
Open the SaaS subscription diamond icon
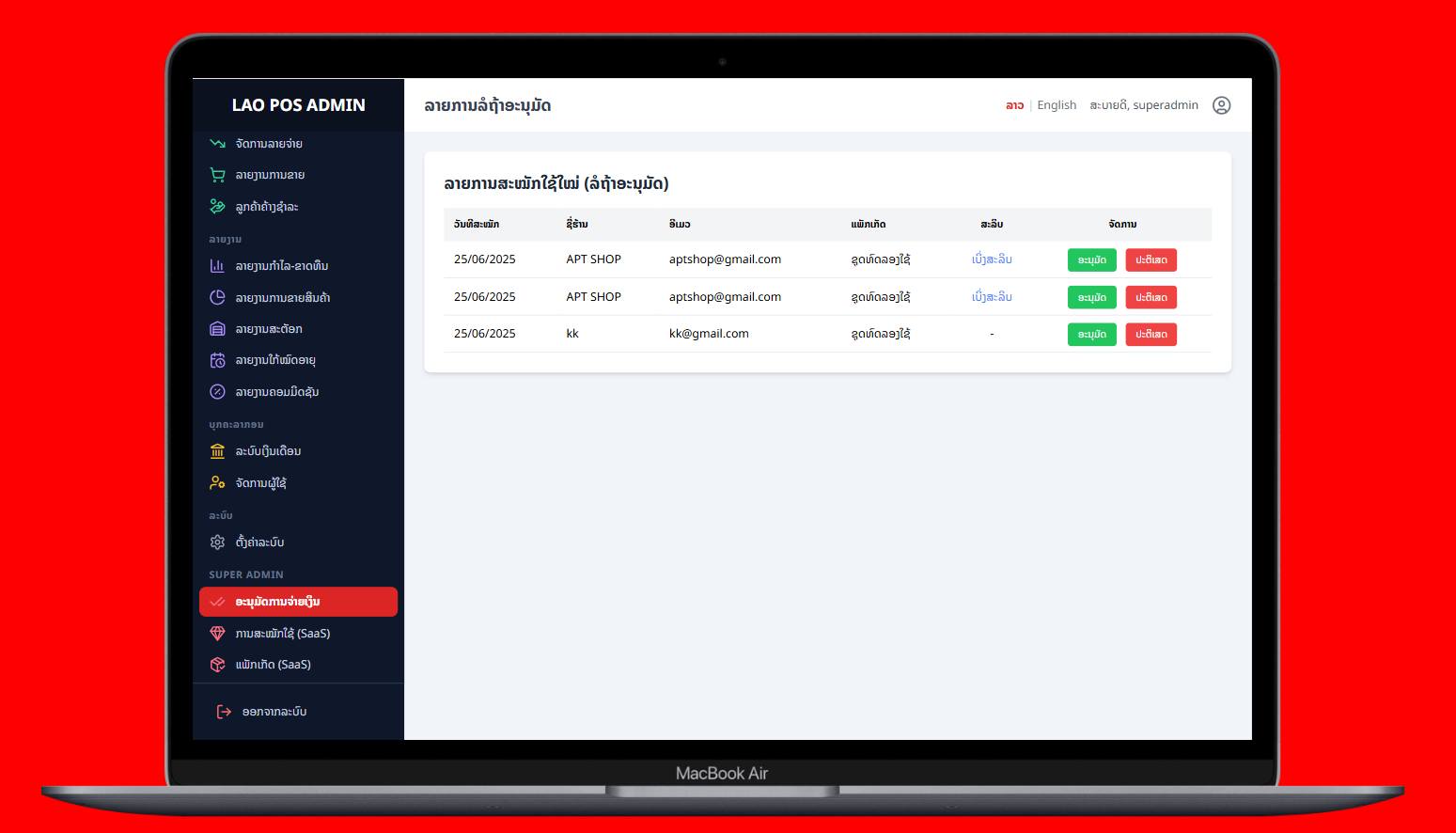coord(217,634)
